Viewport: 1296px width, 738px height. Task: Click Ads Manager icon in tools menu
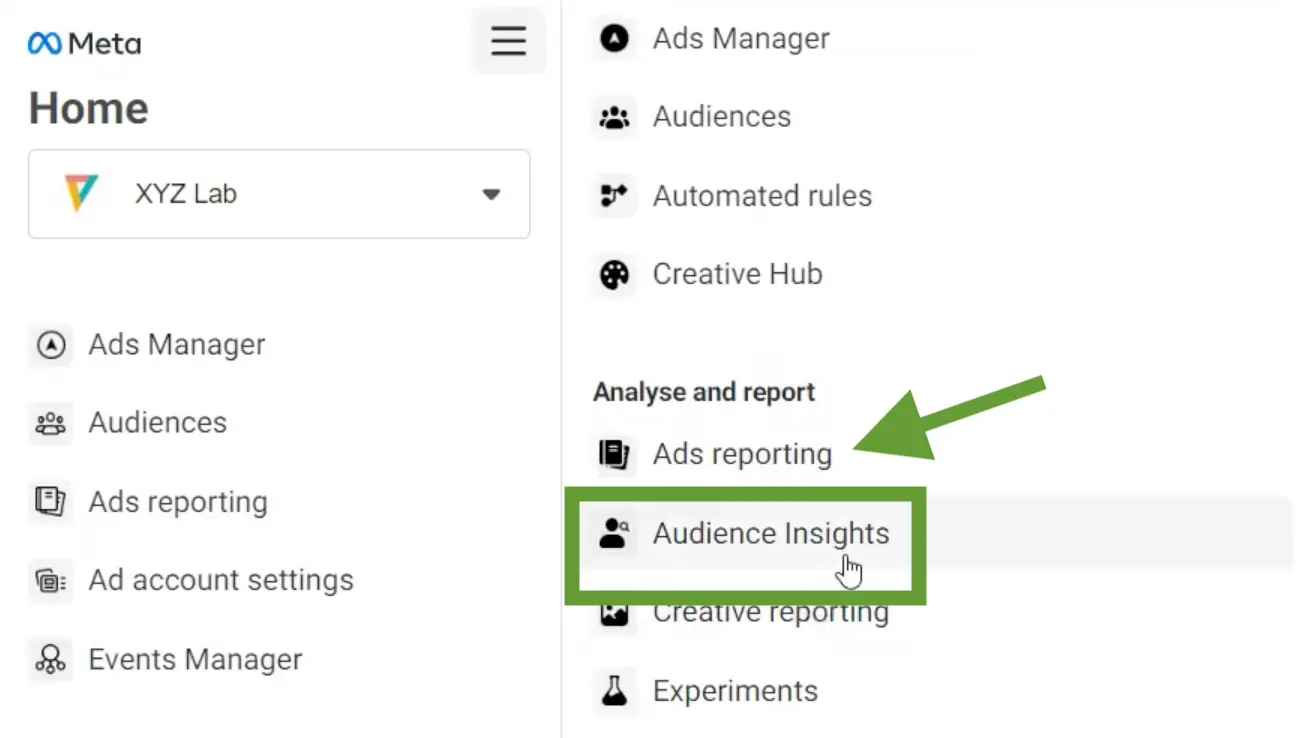(614, 39)
